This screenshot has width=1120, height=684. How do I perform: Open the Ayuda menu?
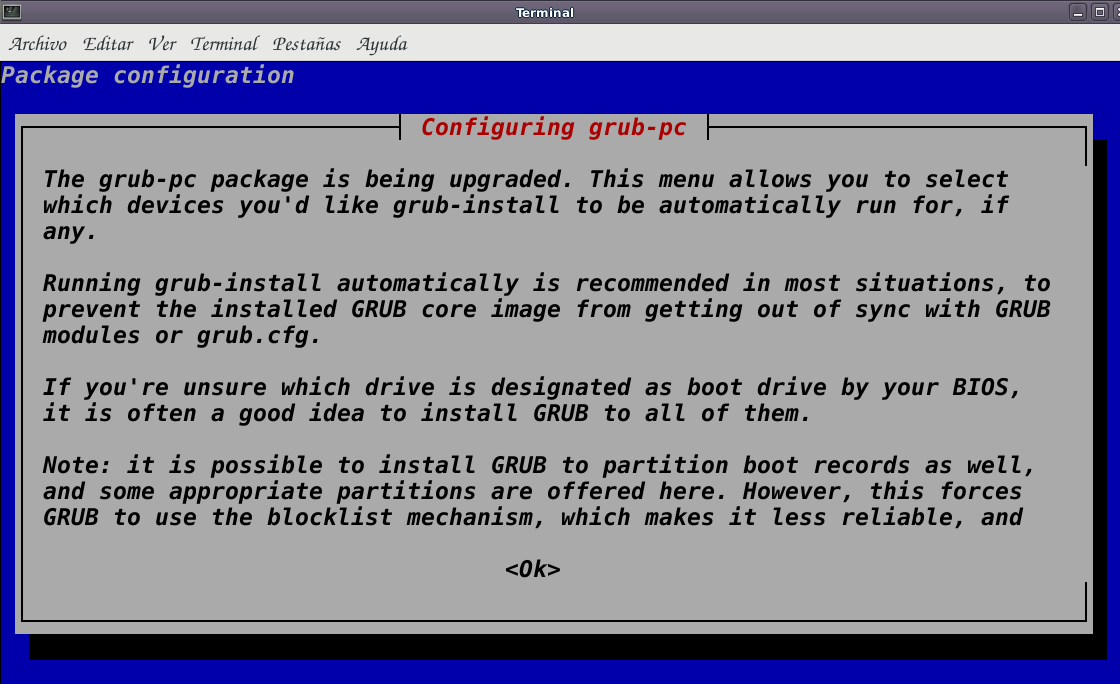point(382,45)
